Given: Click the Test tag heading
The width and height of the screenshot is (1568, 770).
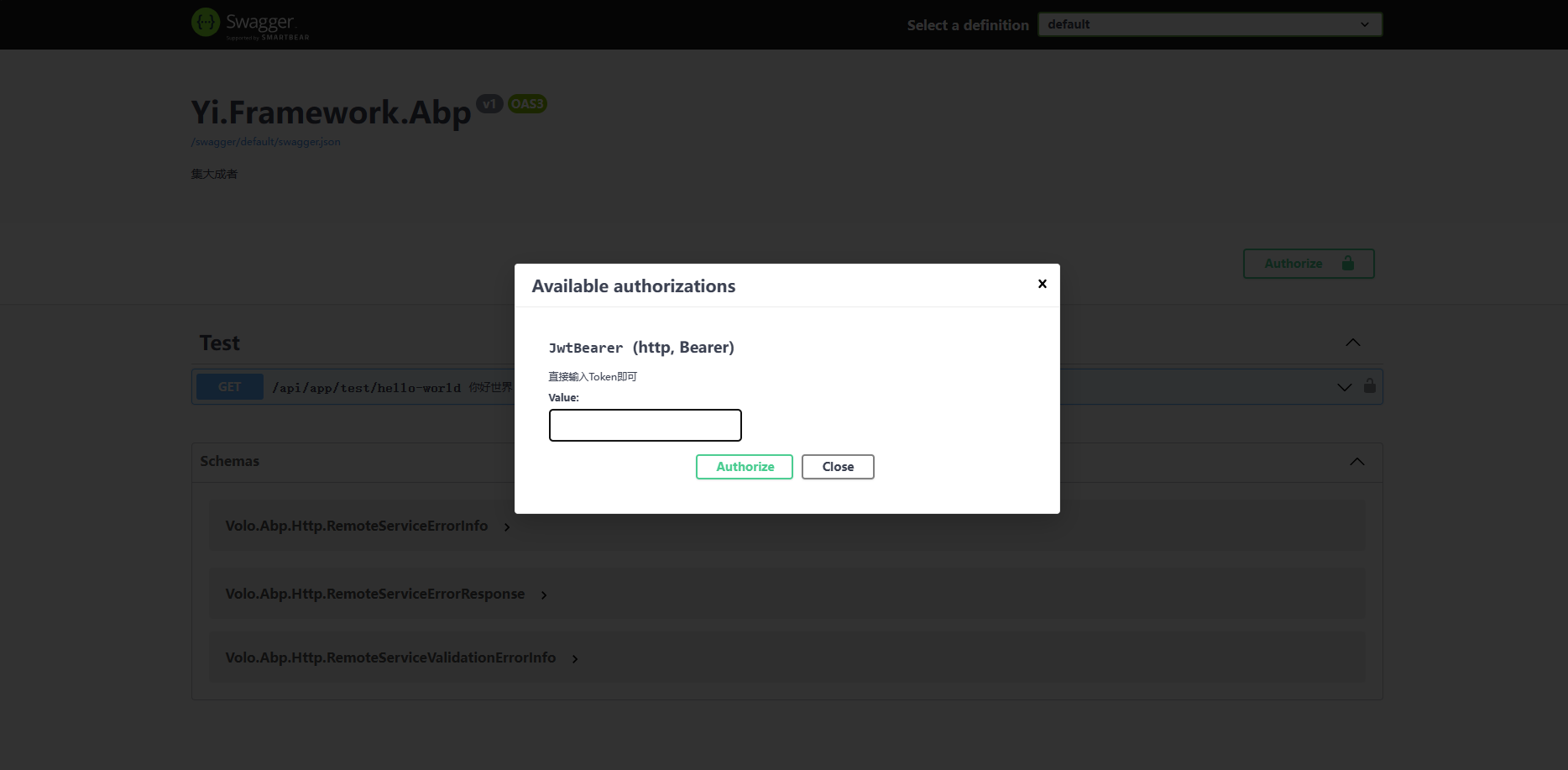Looking at the screenshot, I should point(220,343).
